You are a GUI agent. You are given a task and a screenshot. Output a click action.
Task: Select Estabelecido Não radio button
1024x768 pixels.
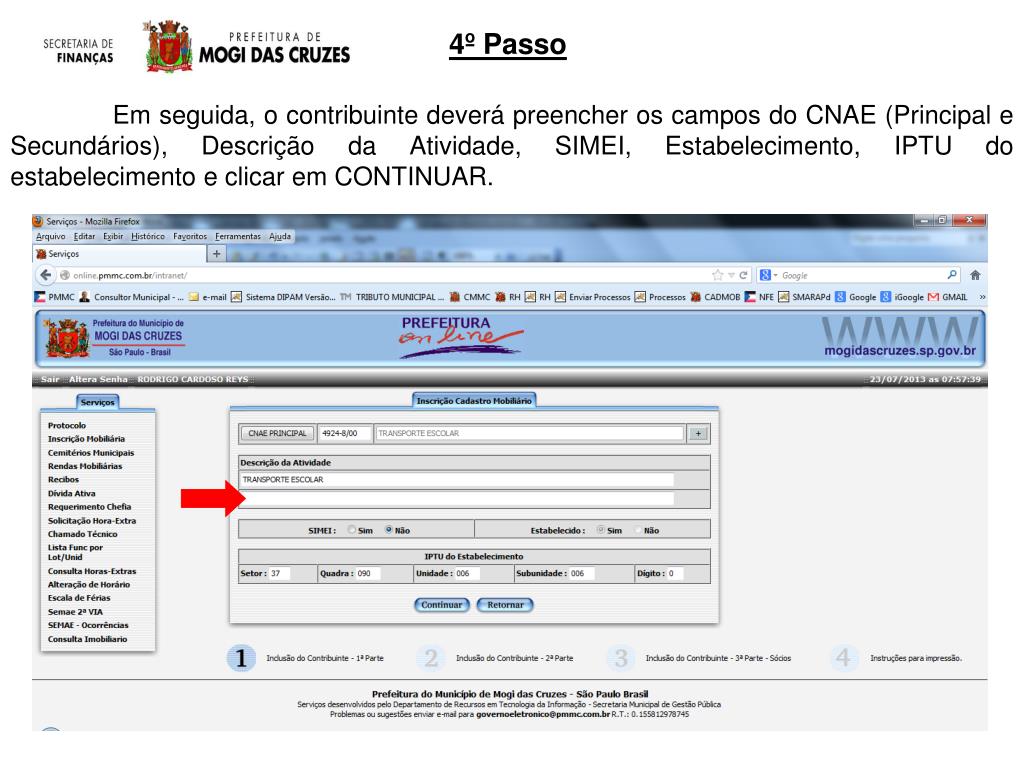click(638, 530)
